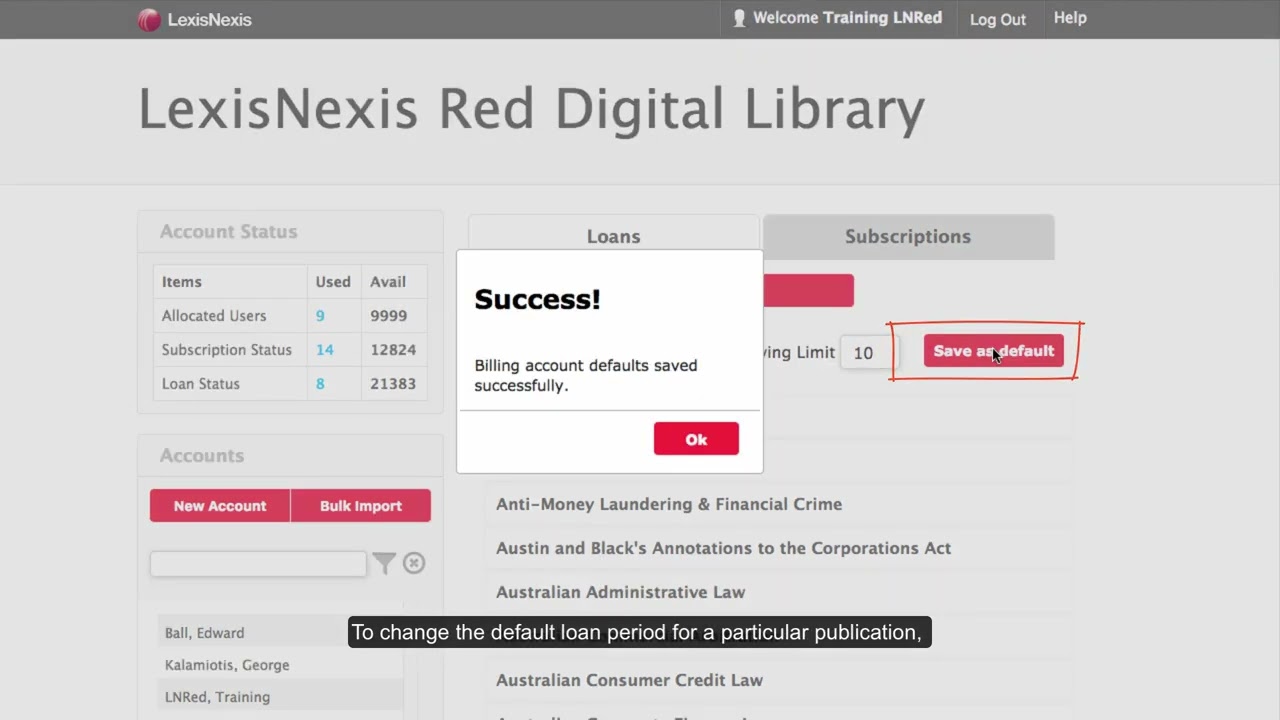Switch to the Loans tab
The height and width of the screenshot is (720, 1280).
pos(613,236)
